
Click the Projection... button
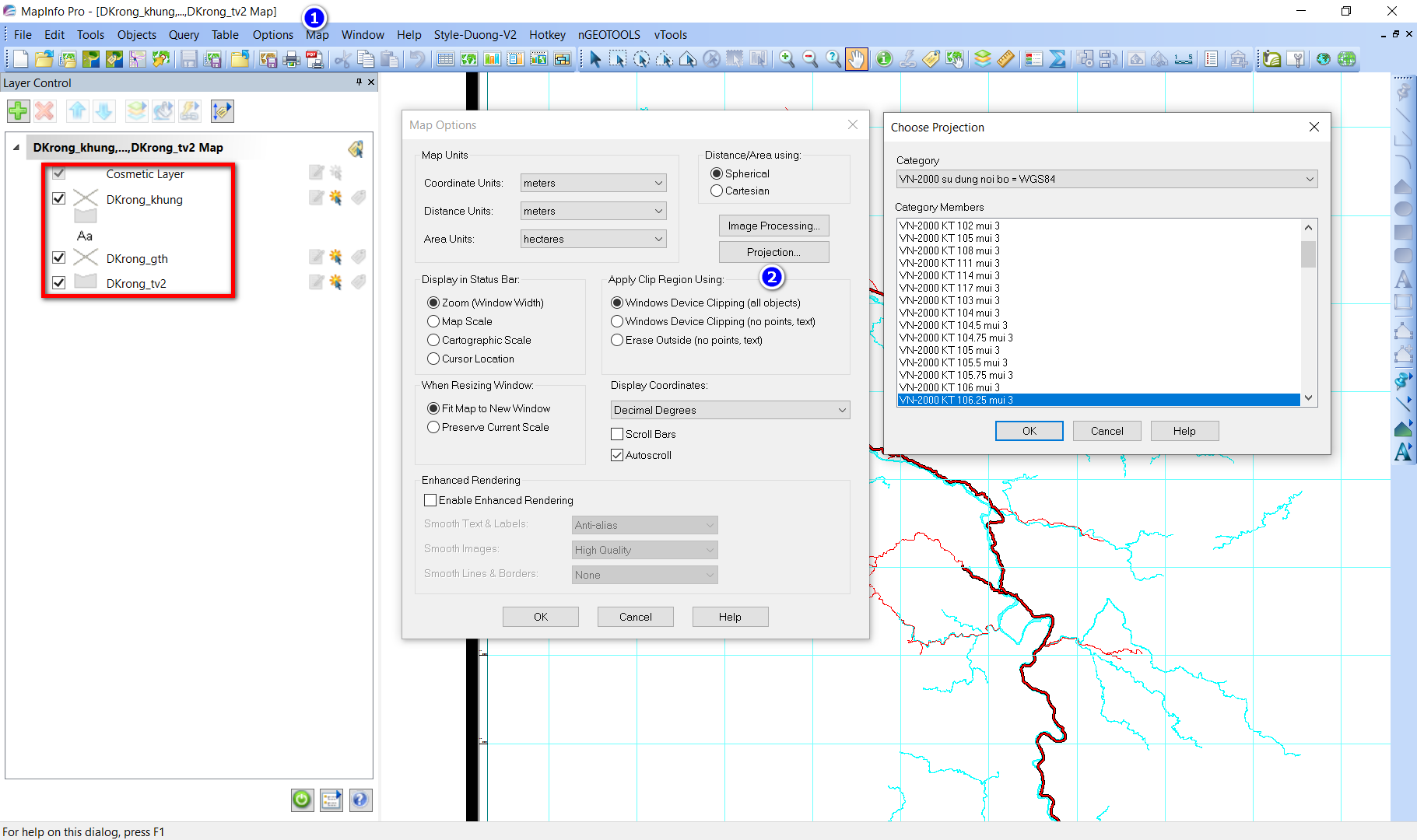pos(773,252)
